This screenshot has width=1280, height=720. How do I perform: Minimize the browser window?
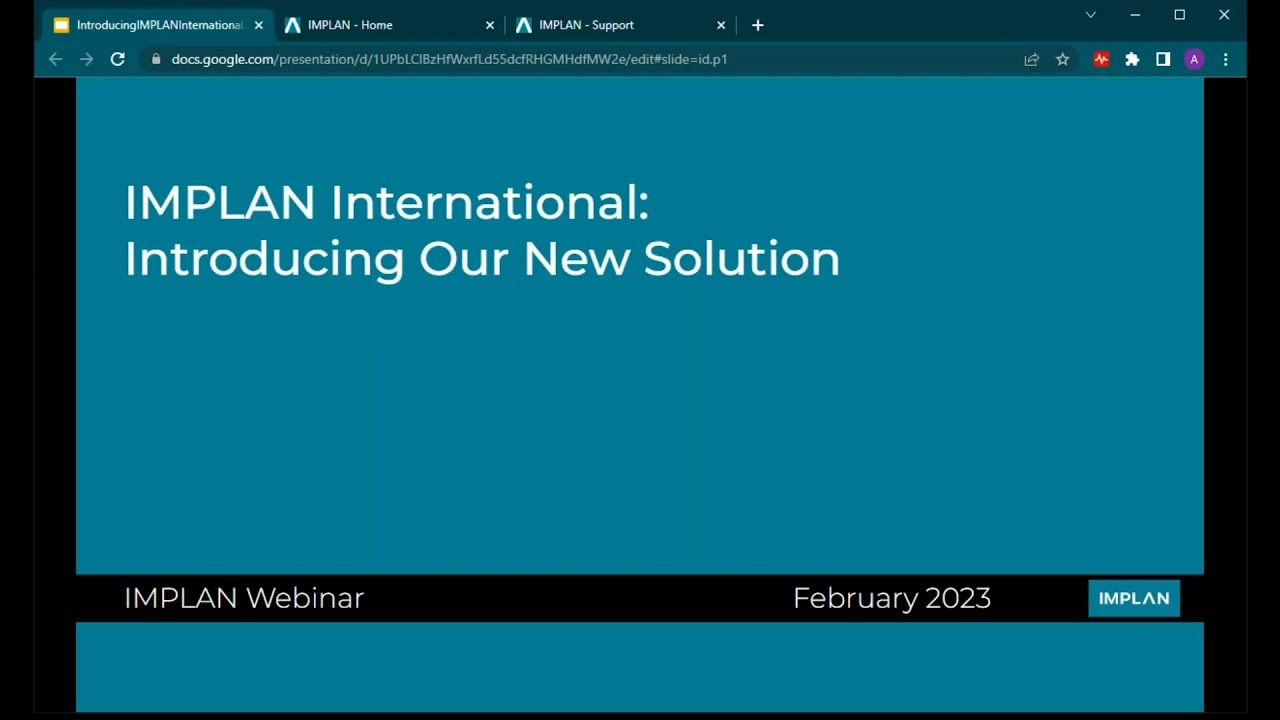[1135, 15]
